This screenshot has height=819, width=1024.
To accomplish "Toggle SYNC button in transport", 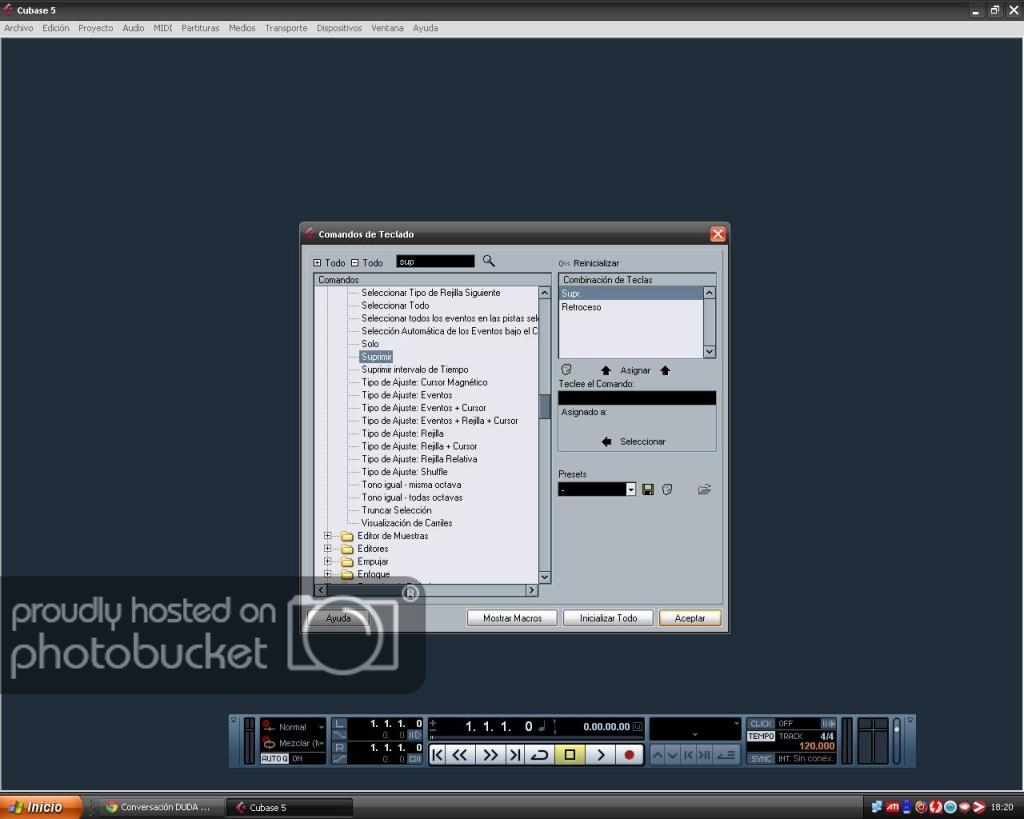I will tap(761, 758).
